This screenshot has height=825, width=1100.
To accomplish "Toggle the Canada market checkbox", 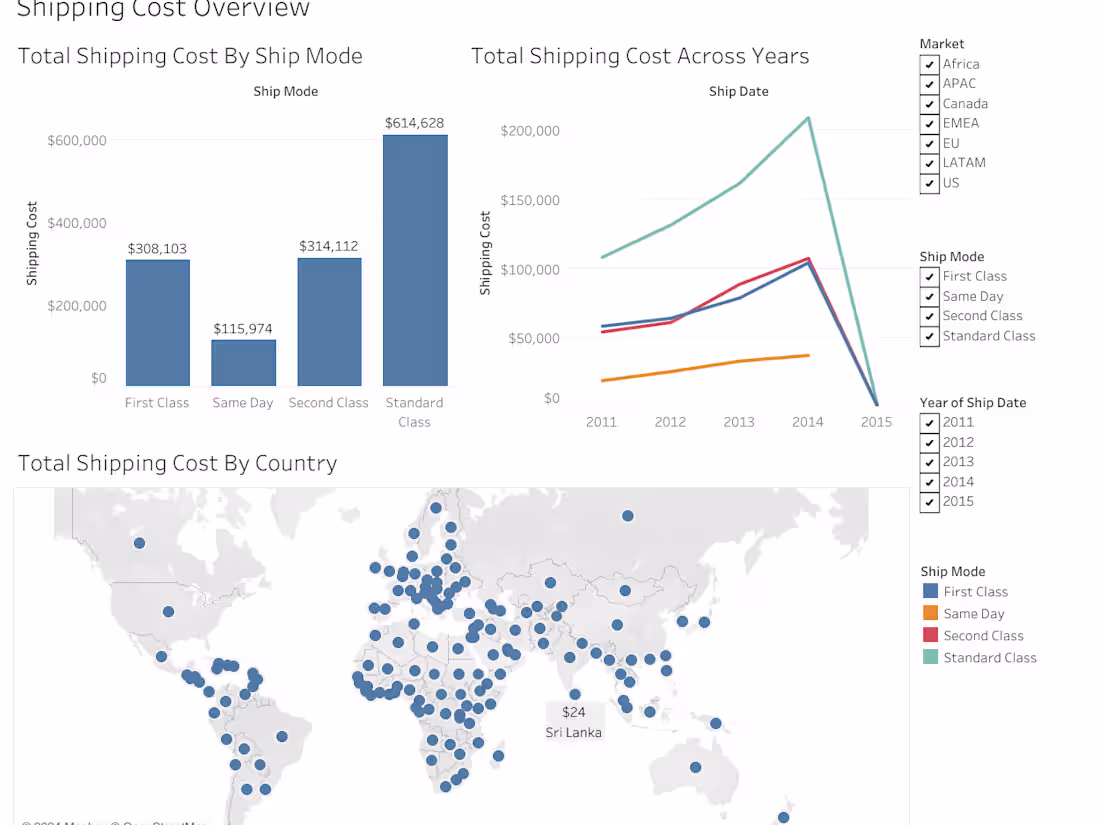I will point(929,103).
